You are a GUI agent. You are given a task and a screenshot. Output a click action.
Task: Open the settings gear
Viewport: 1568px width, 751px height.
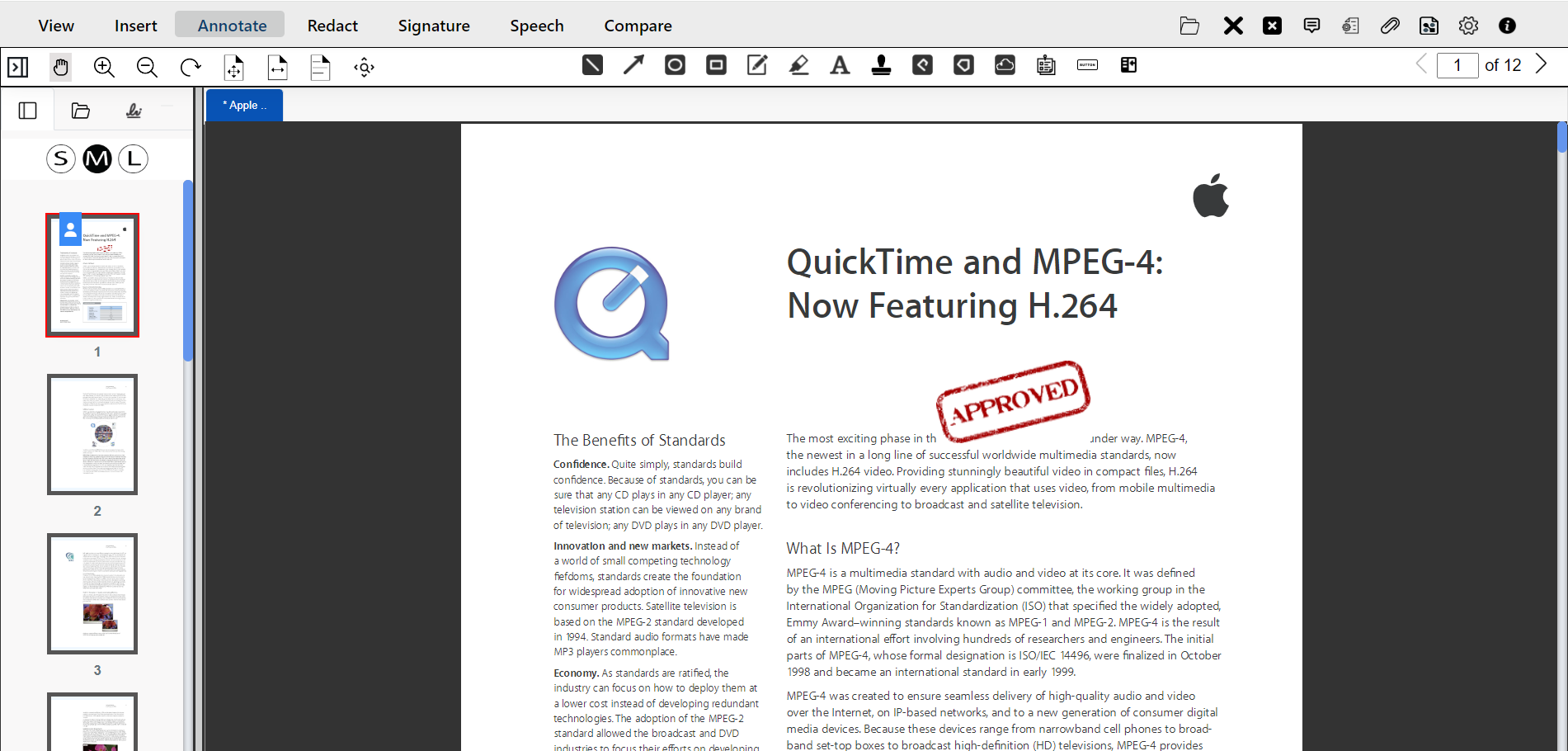click(x=1468, y=26)
